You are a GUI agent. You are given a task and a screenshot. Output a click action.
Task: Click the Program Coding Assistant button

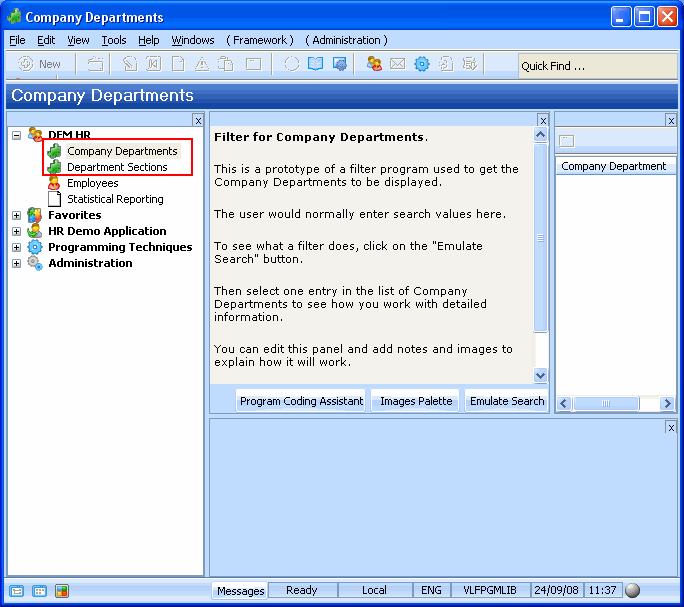click(x=301, y=401)
